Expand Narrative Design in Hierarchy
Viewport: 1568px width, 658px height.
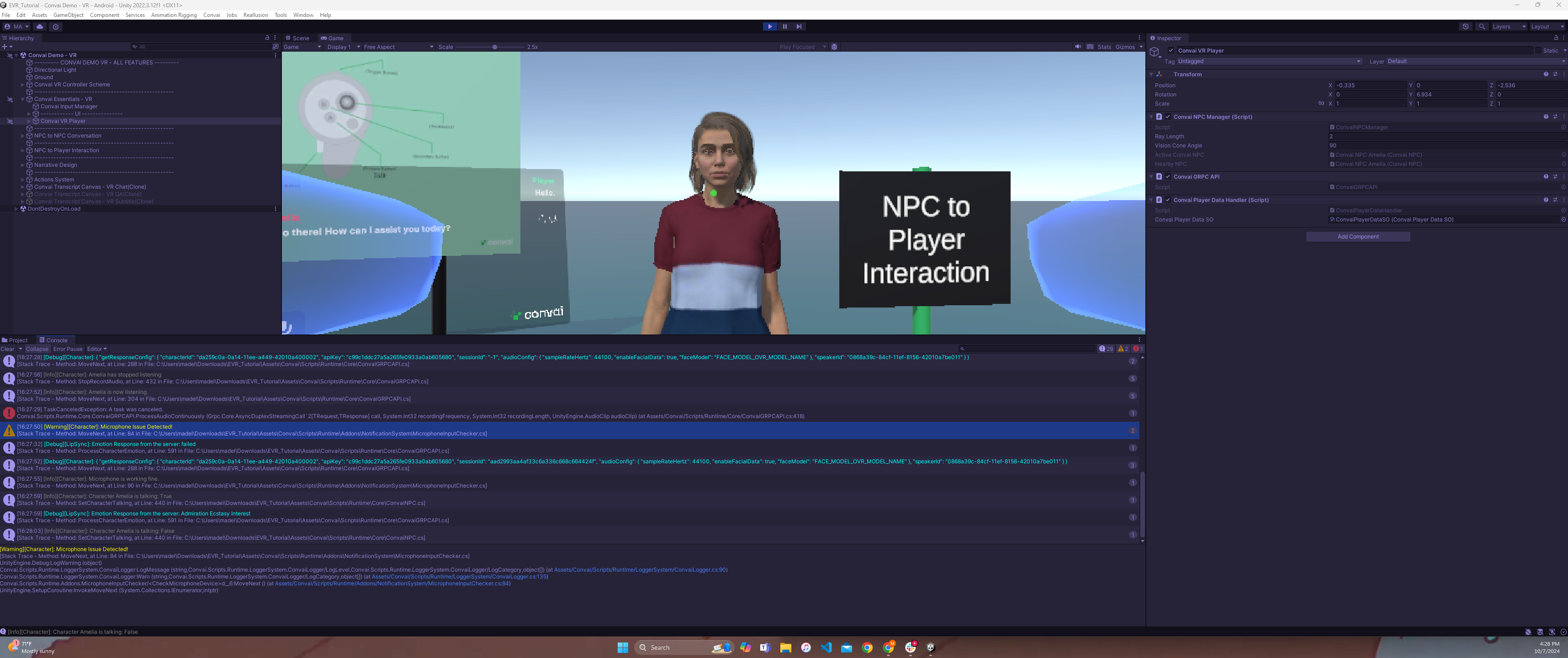coord(22,165)
